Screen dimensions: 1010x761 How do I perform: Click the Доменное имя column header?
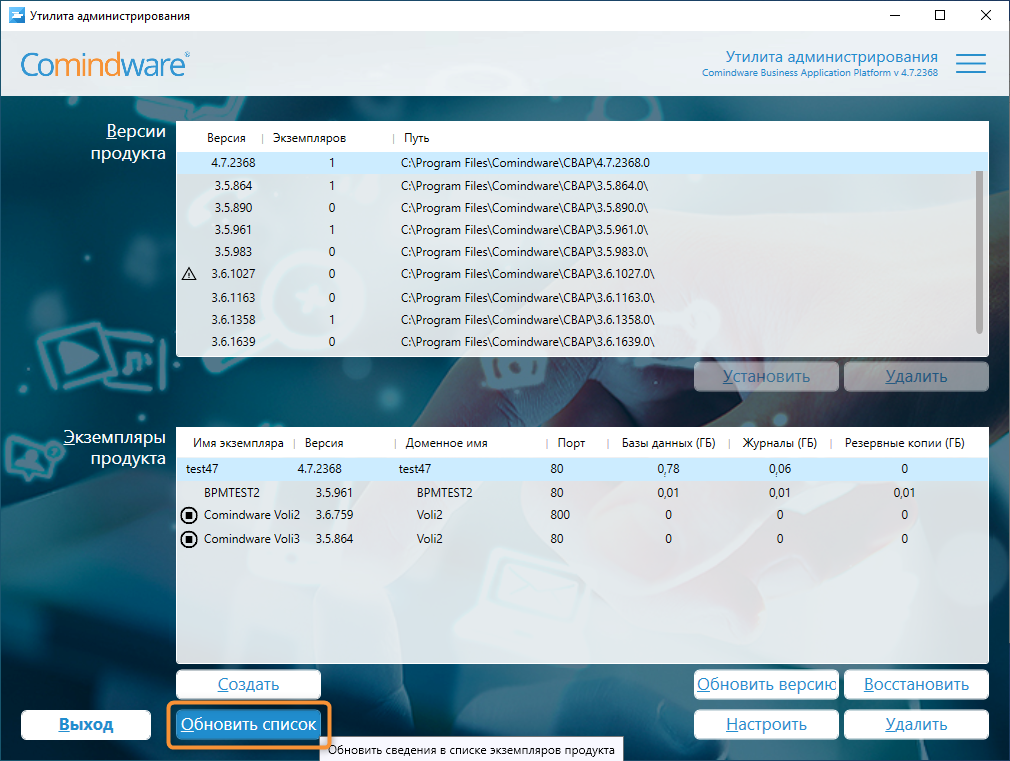446,443
